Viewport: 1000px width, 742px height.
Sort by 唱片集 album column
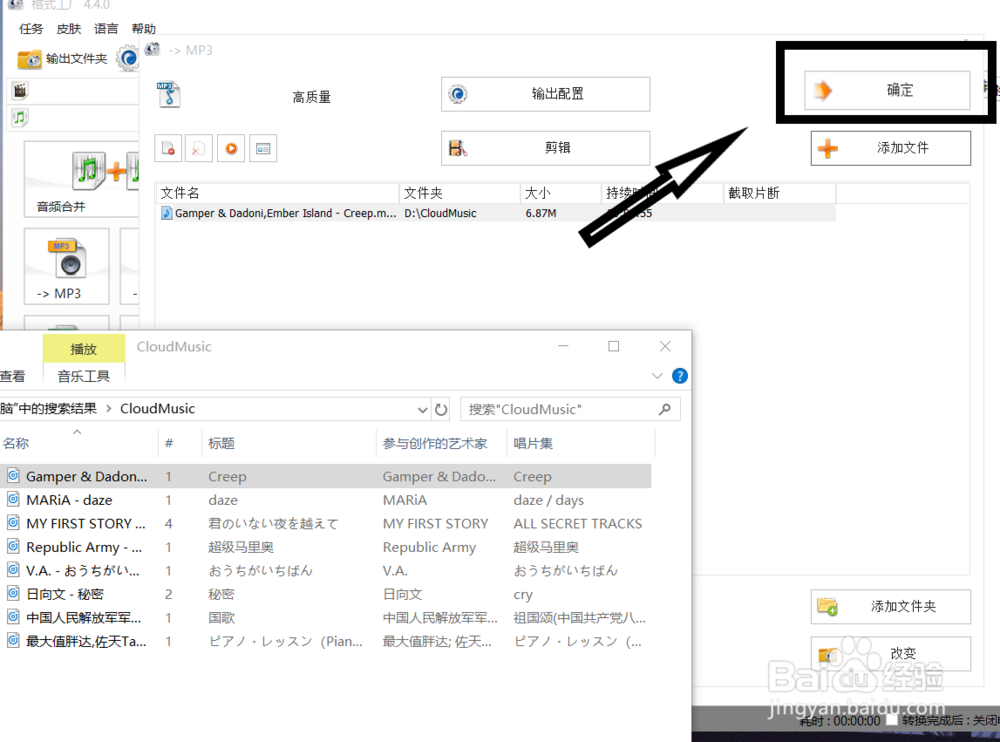[x=581, y=443]
